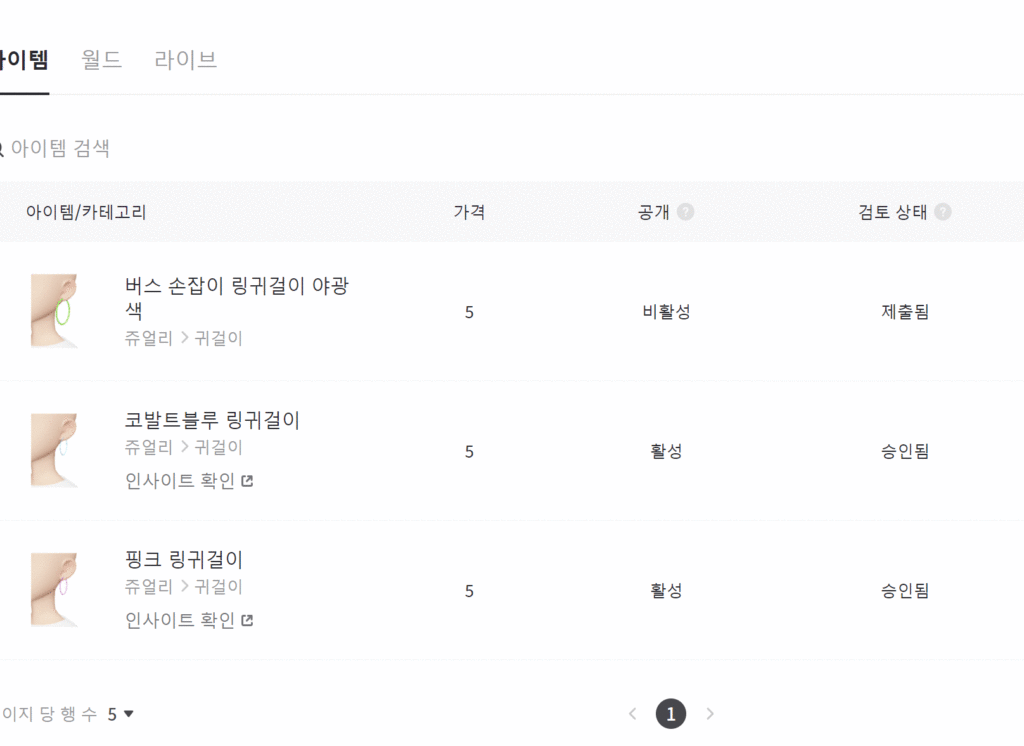
Task: Switch to the 월드 tab
Action: tap(102, 60)
